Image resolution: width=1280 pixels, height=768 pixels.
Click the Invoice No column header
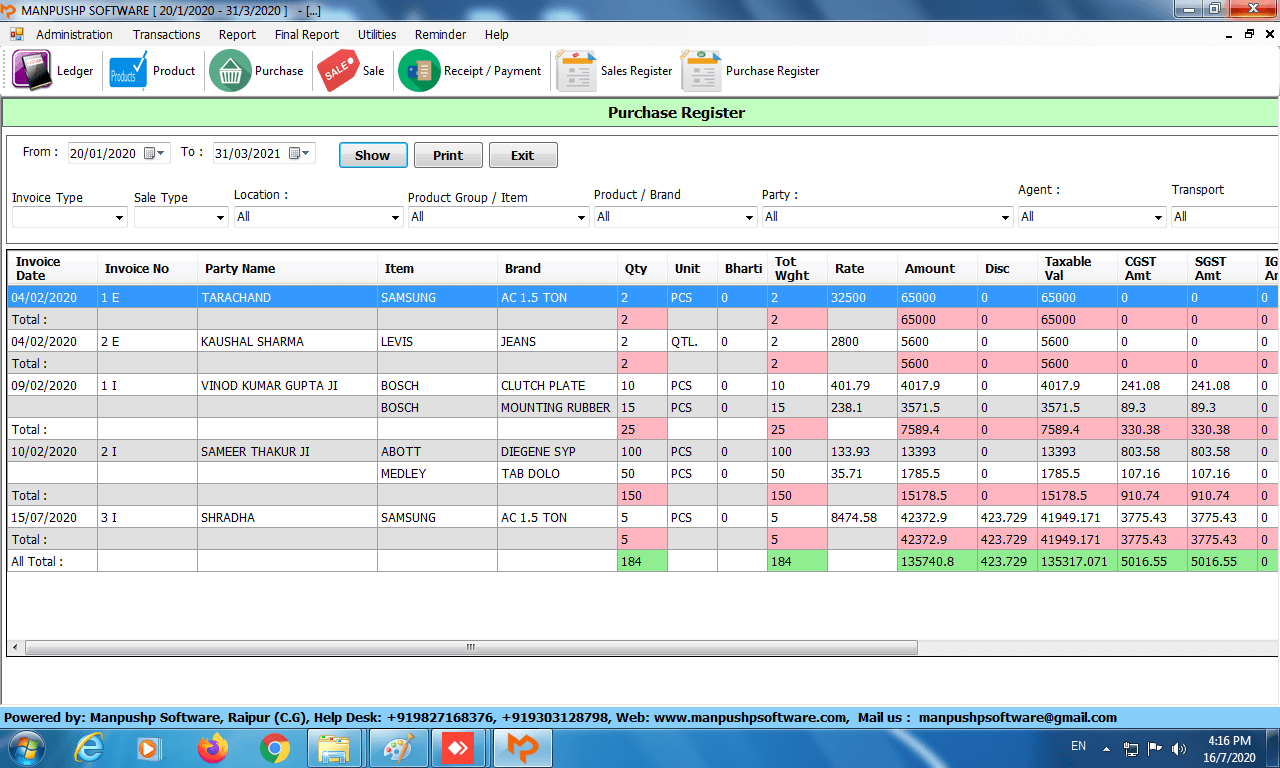coord(147,269)
